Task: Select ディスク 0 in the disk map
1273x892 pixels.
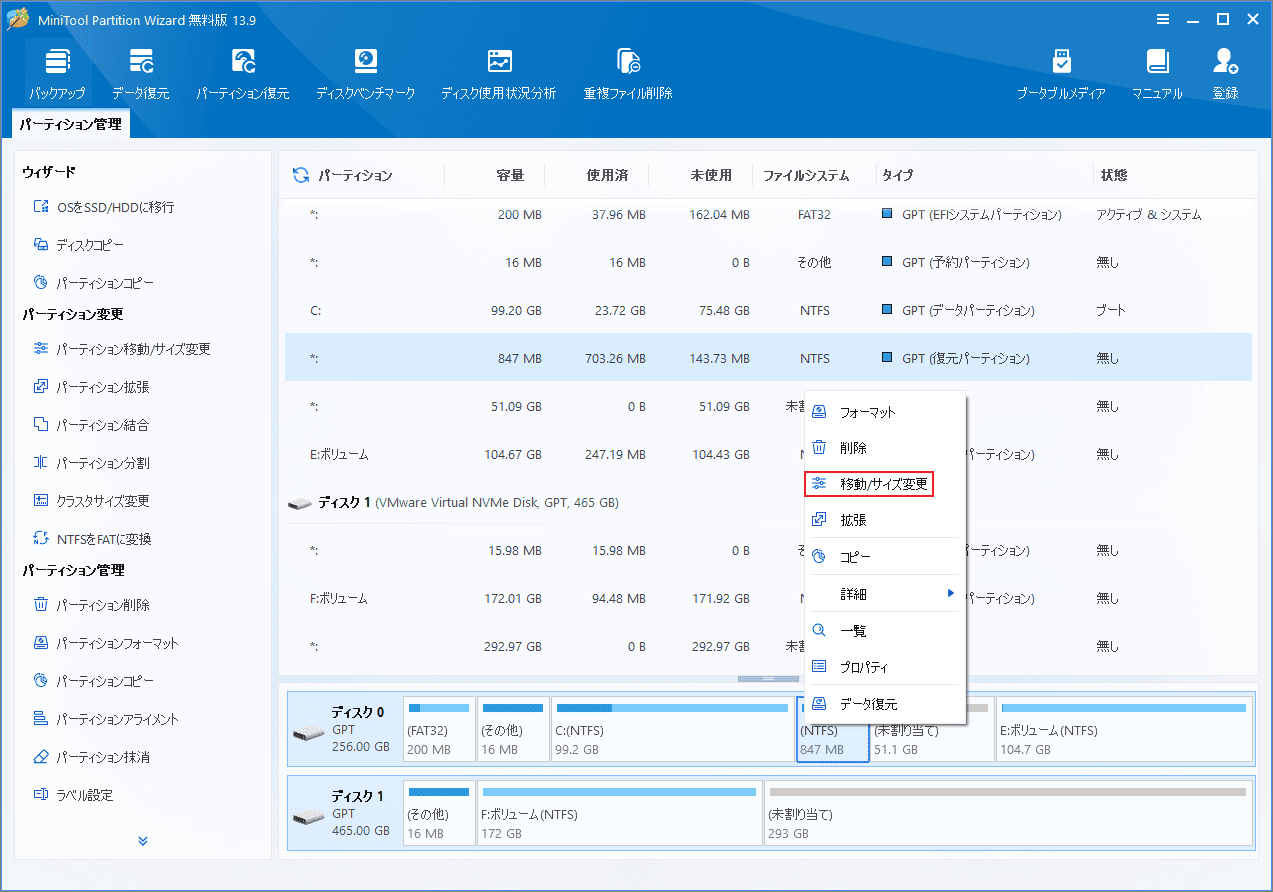Action: coord(345,729)
